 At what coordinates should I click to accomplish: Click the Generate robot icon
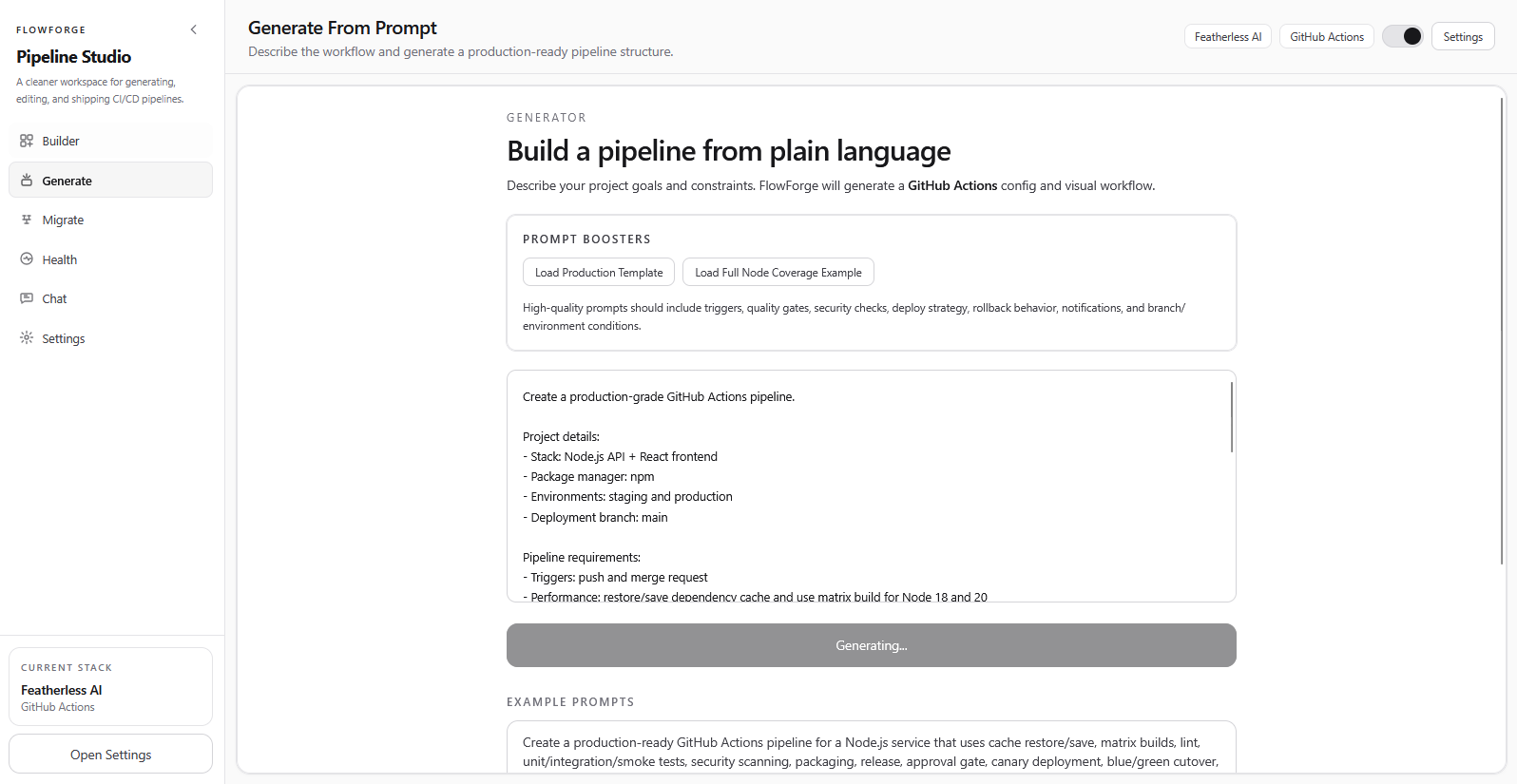click(x=27, y=181)
